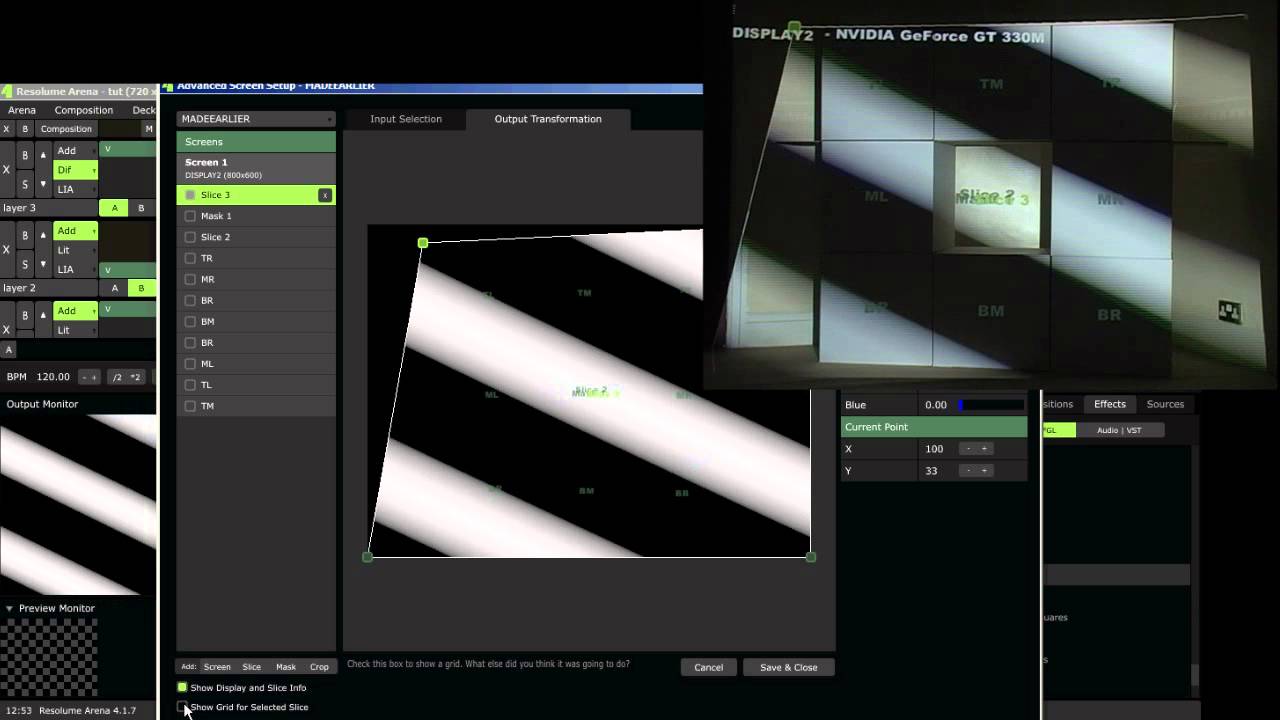1280x720 pixels.
Task: Switch to the Input Selection tab
Action: pos(405,119)
